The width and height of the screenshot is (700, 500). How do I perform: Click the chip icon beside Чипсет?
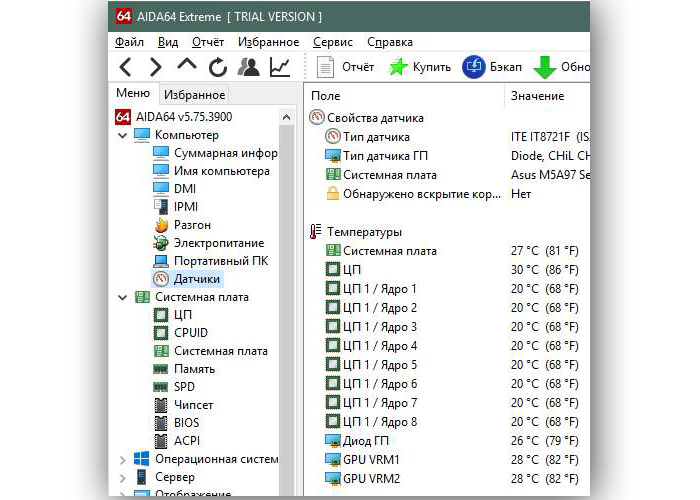click(x=161, y=405)
